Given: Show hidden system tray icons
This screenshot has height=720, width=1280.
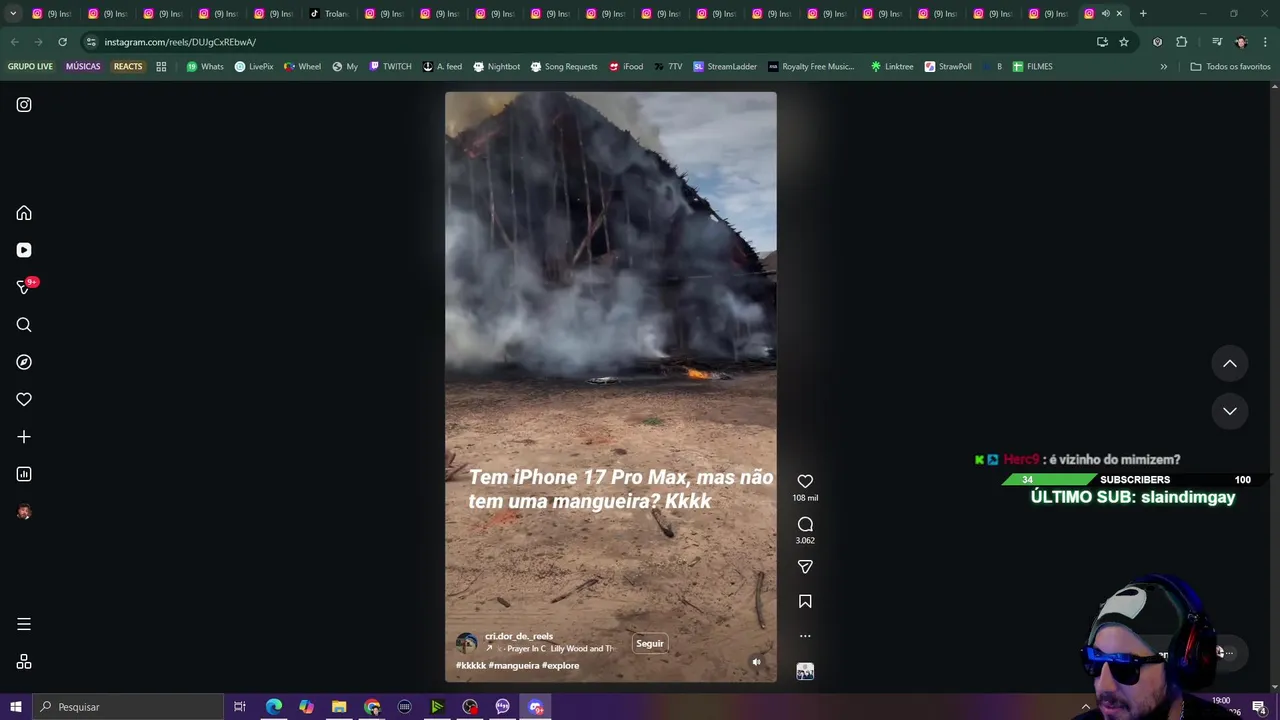Looking at the screenshot, I should tap(1086, 707).
